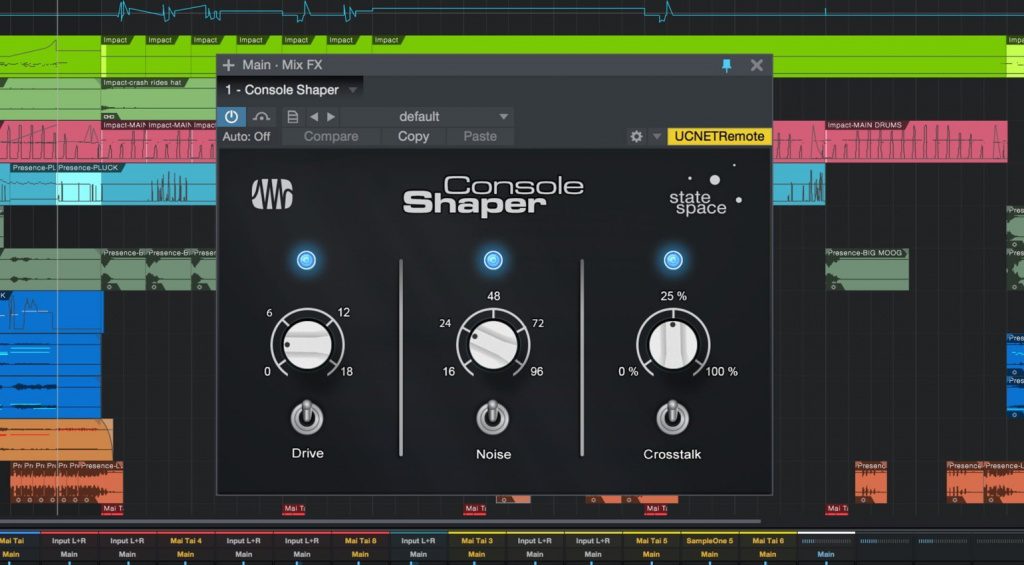The width and height of the screenshot is (1024, 565).
Task: Click the Paste button
Action: click(x=480, y=137)
